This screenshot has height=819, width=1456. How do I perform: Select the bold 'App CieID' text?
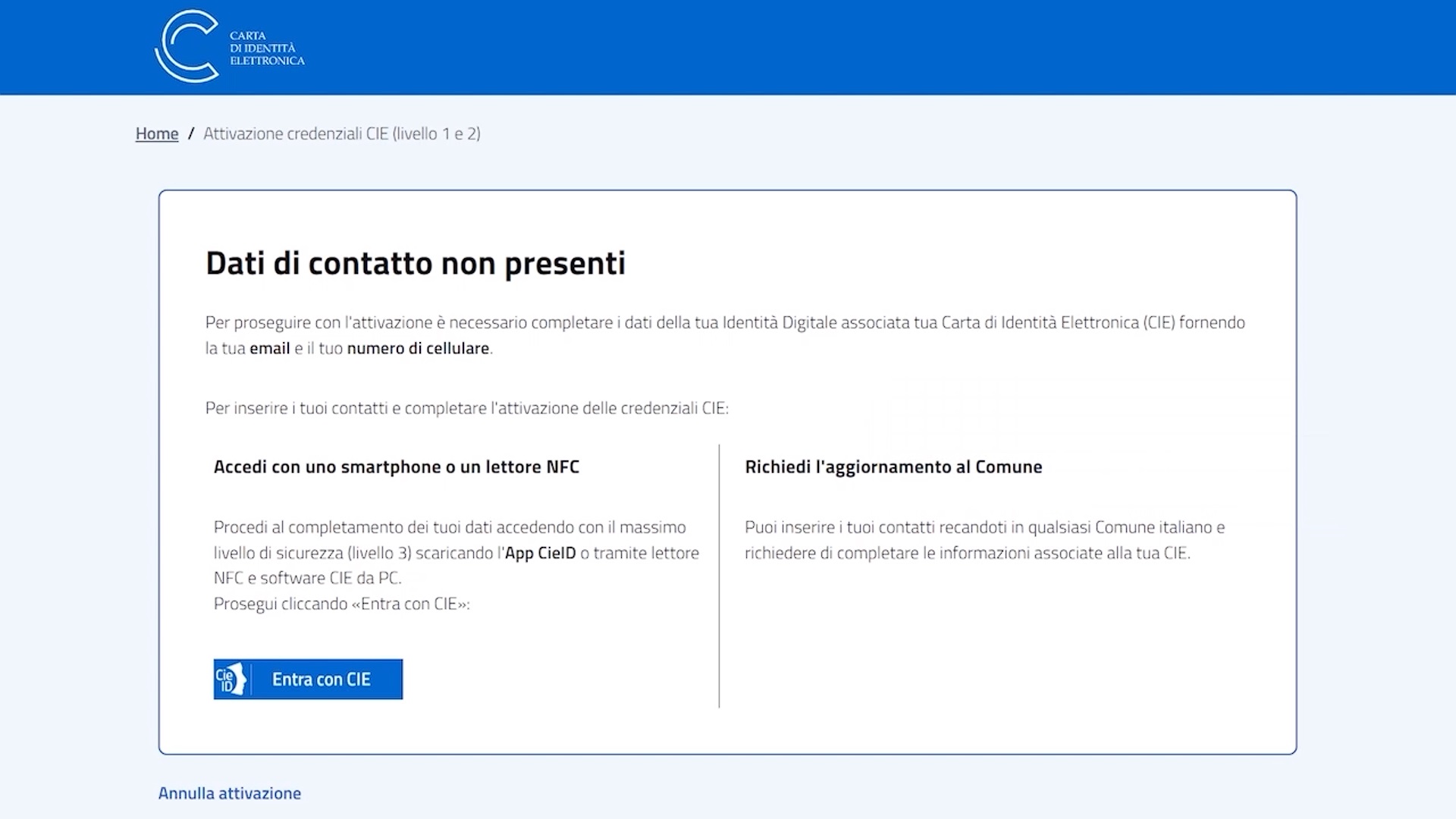coord(541,553)
